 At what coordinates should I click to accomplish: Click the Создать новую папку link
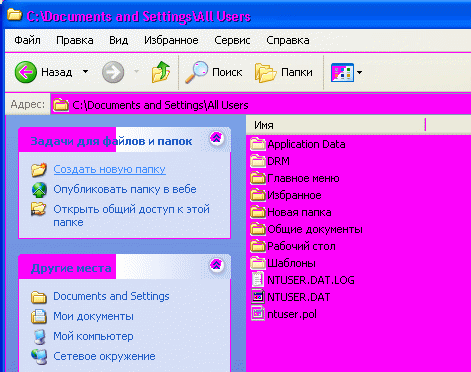point(109,169)
